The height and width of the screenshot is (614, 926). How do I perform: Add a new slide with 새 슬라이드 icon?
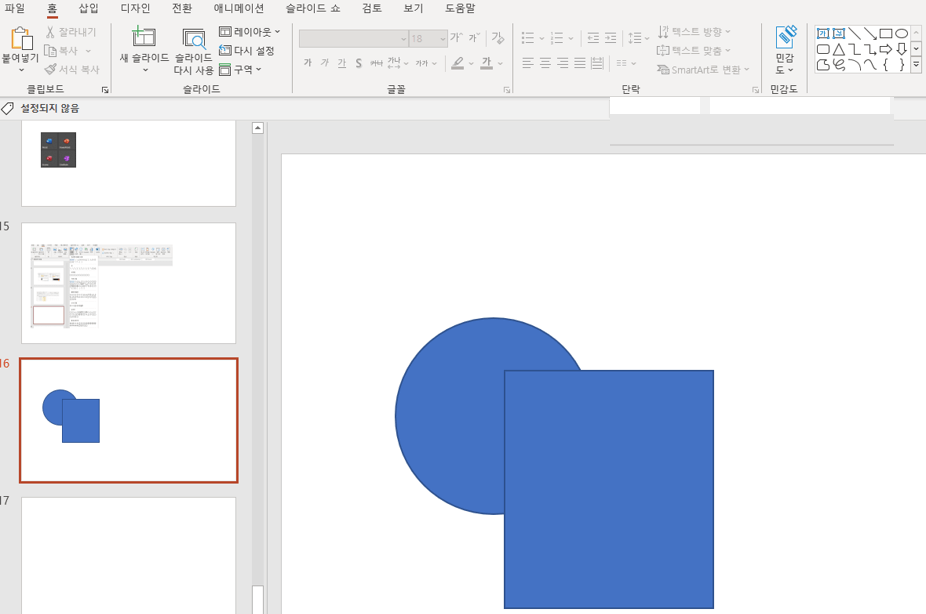coord(144,37)
